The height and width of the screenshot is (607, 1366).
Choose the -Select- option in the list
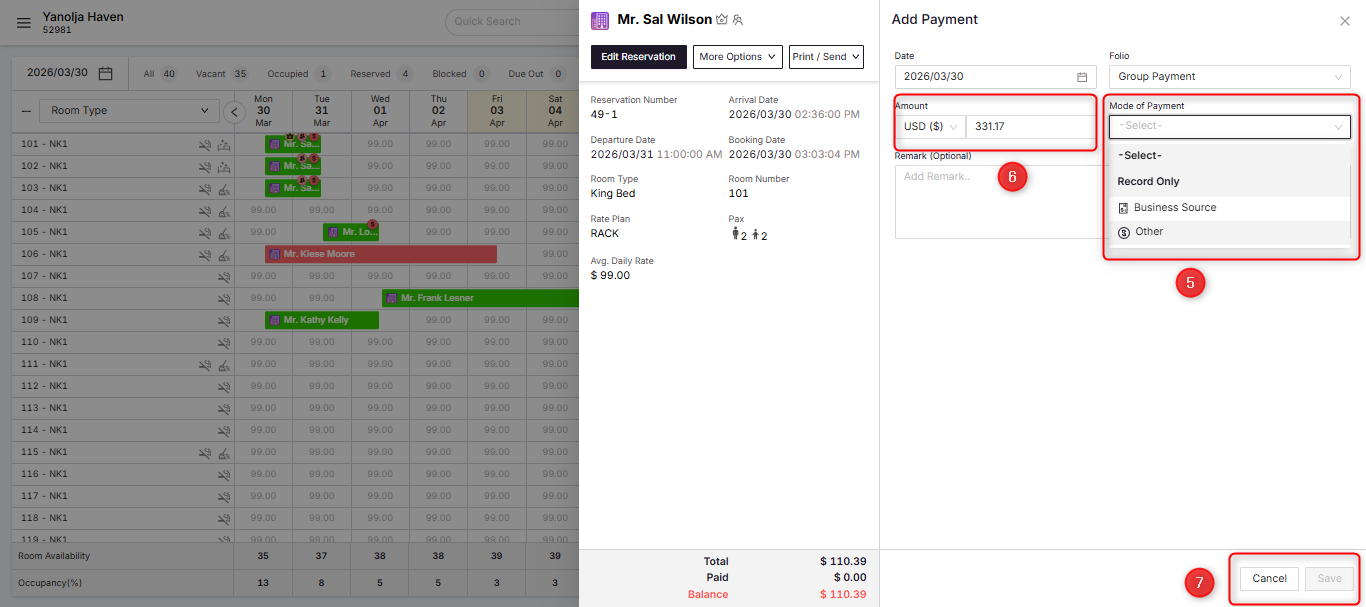pyautogui.click(x=1229, y=156)
